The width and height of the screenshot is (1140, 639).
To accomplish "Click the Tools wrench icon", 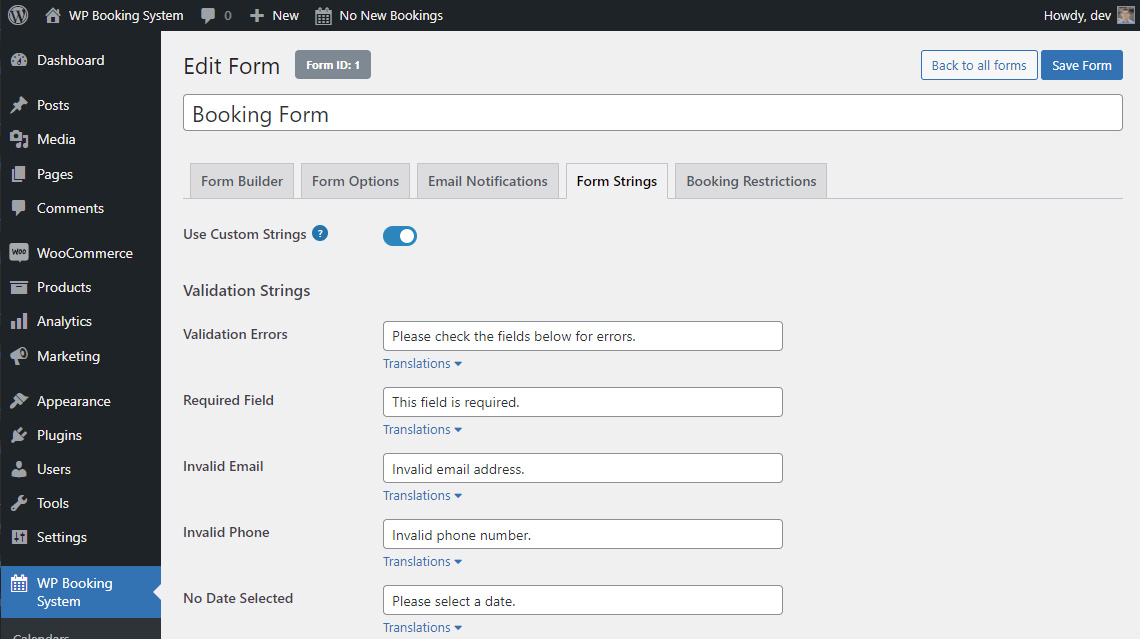I will (20, 503).
